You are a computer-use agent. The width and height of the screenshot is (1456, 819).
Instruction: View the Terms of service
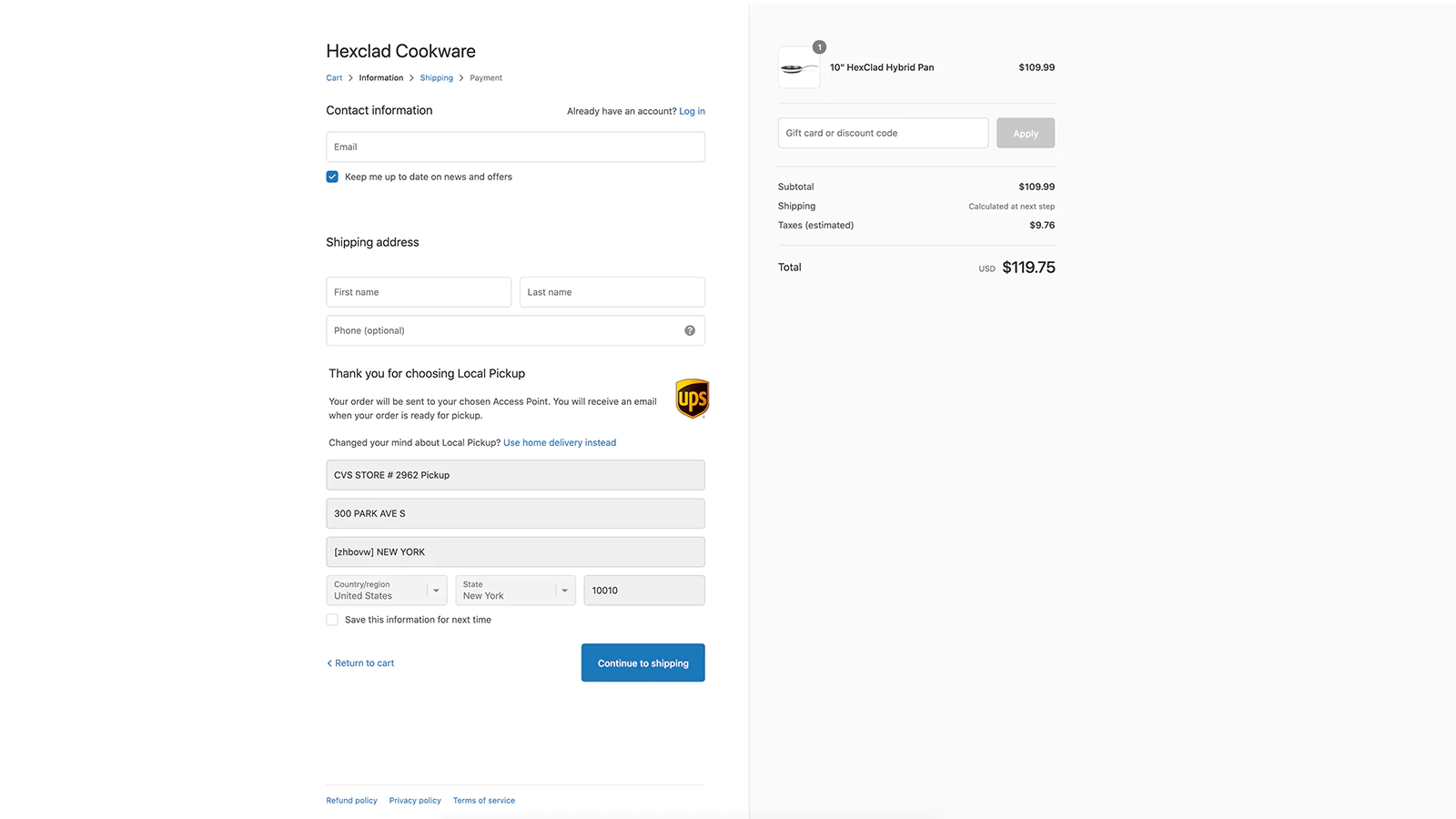click(x=484, y=801)
